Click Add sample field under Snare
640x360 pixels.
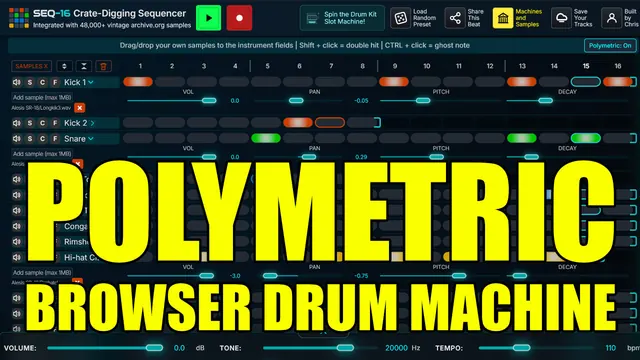pyautogui.click(x=42, y=154)
